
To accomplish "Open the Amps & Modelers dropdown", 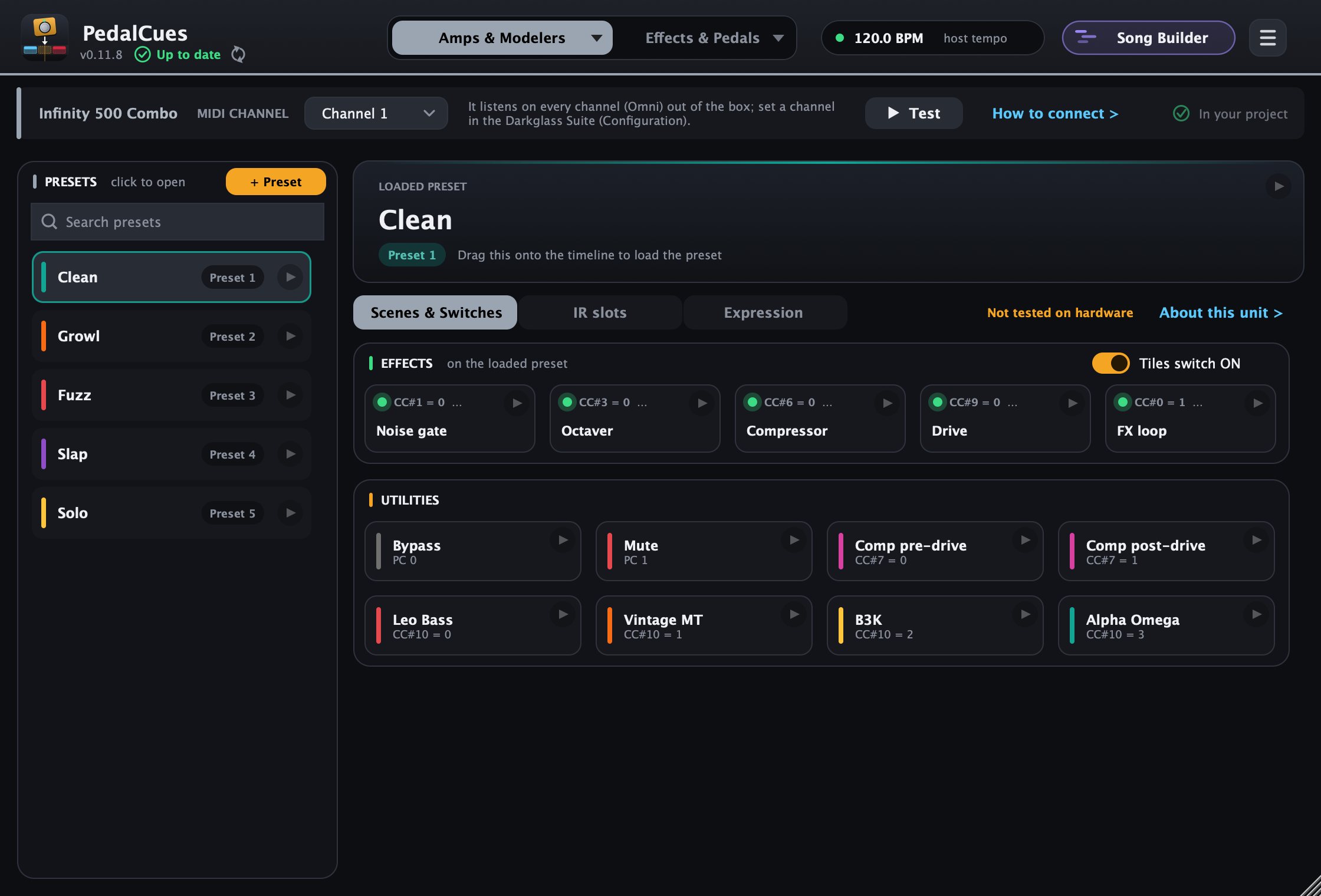I will 502,38.
